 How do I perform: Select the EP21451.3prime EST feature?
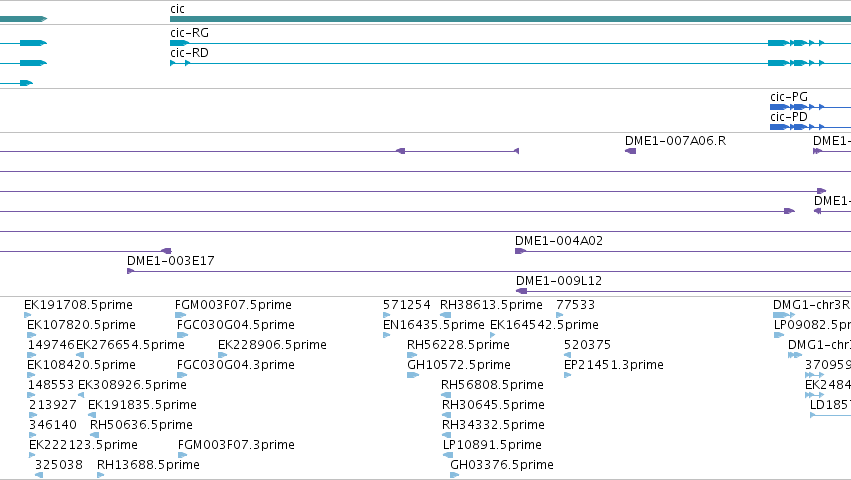[x=568, y=375]
